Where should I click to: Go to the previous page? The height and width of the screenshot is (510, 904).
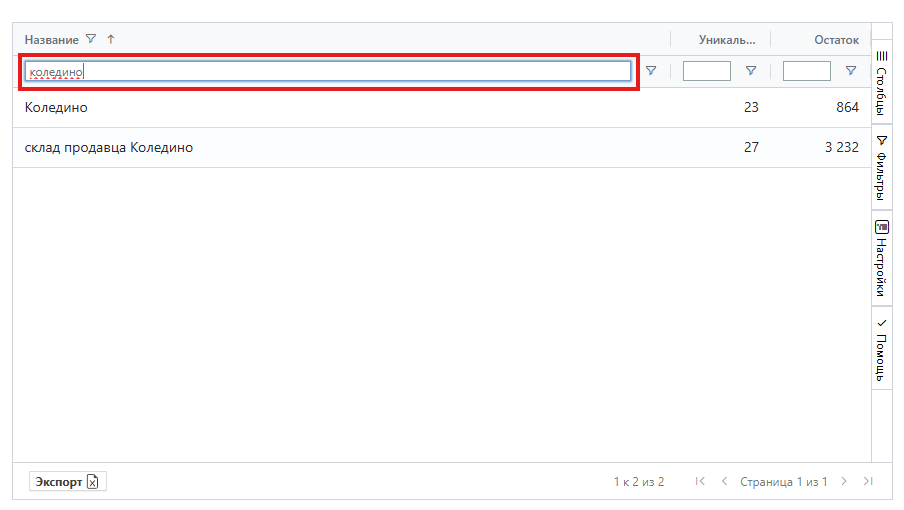point(724,481)
